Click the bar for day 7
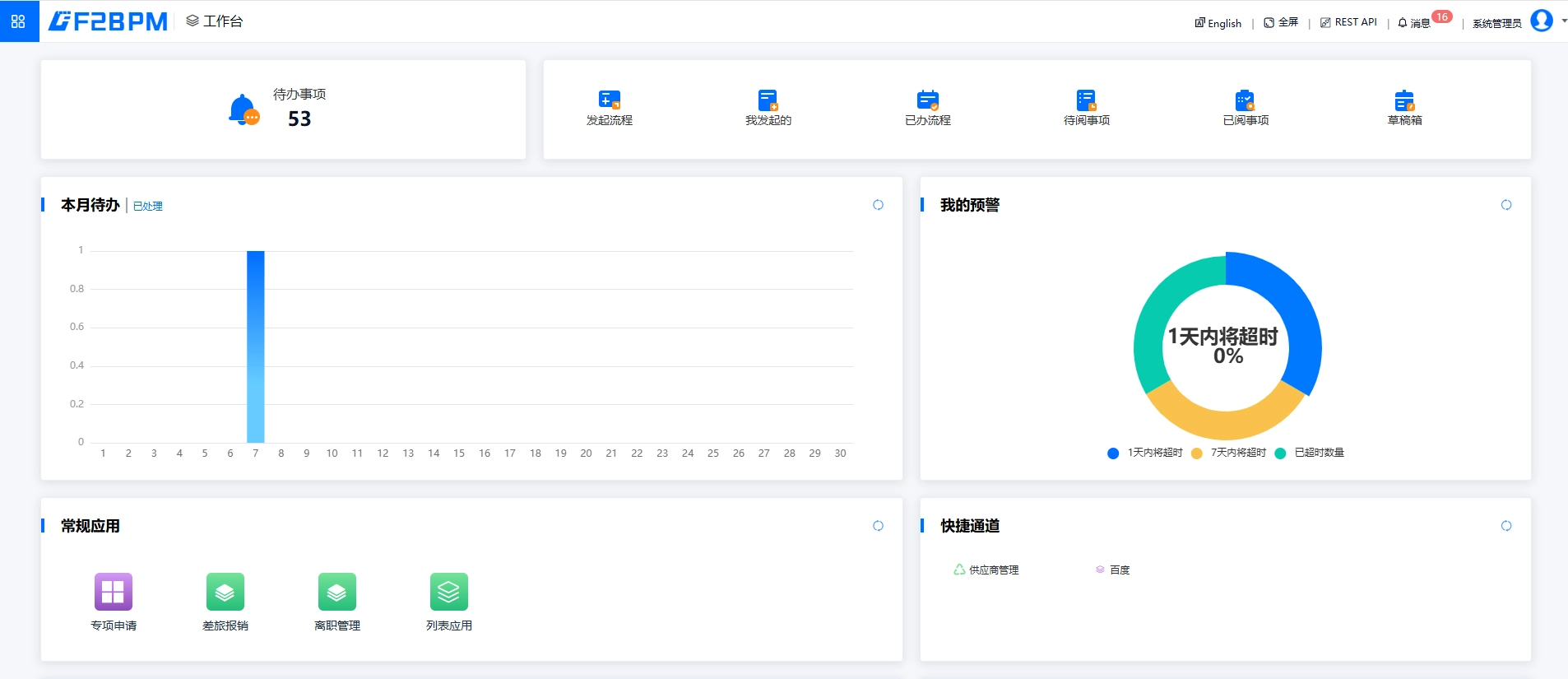This screenshot has width=1568, height=679. [x=256, y=346]
